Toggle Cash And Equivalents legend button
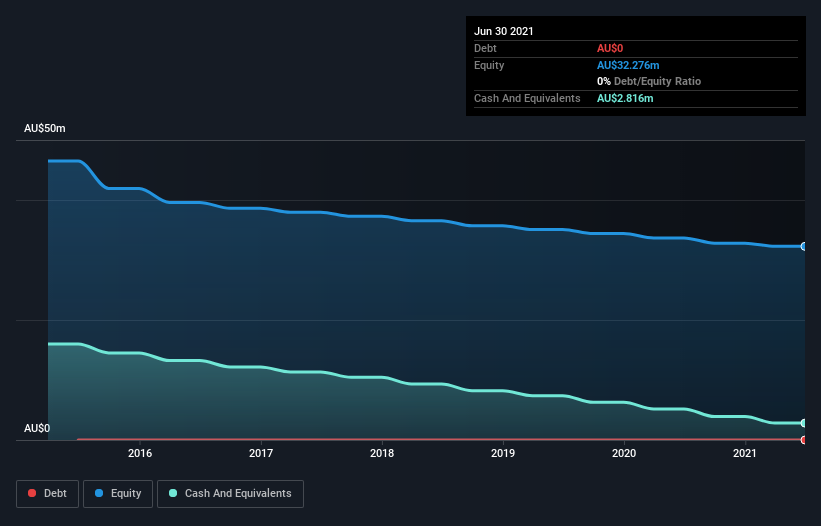This screenshot has height=526, width=821. click(x=230, y=494)
